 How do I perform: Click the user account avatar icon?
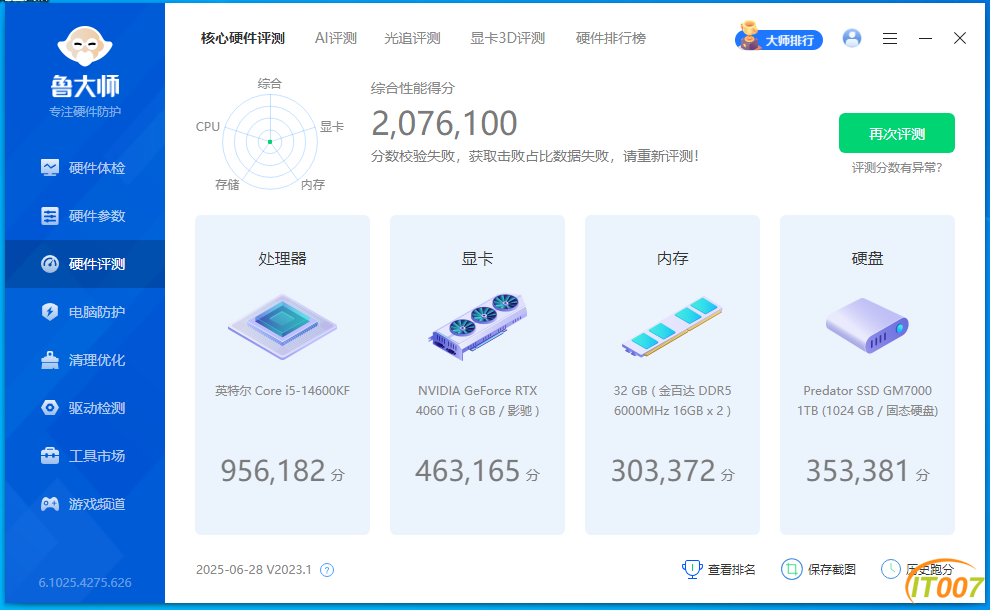[852, 39]
